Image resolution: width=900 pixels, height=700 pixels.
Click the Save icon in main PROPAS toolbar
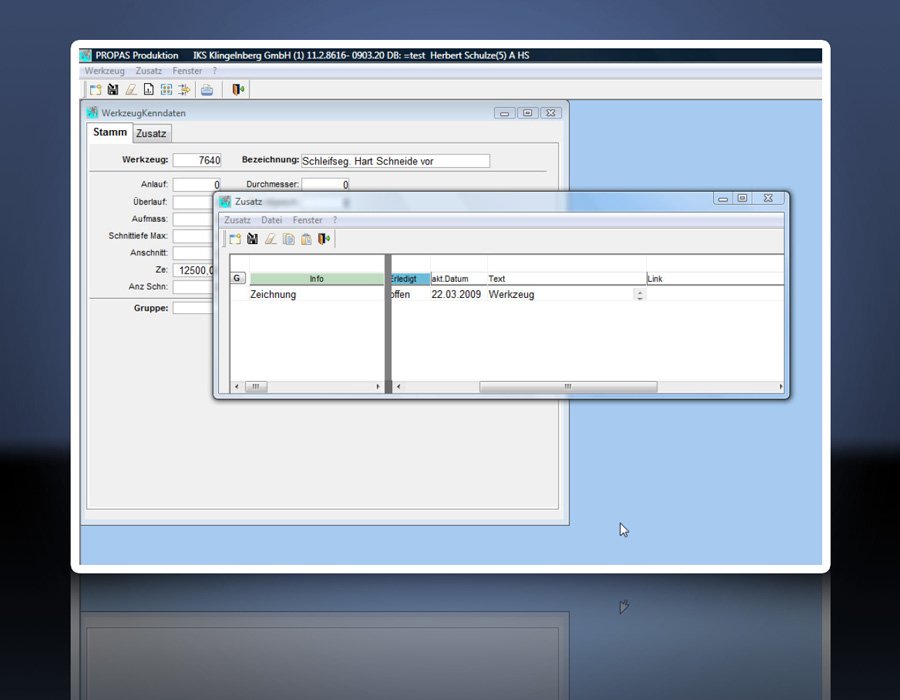pyautogui.click(x=113, y=90)
